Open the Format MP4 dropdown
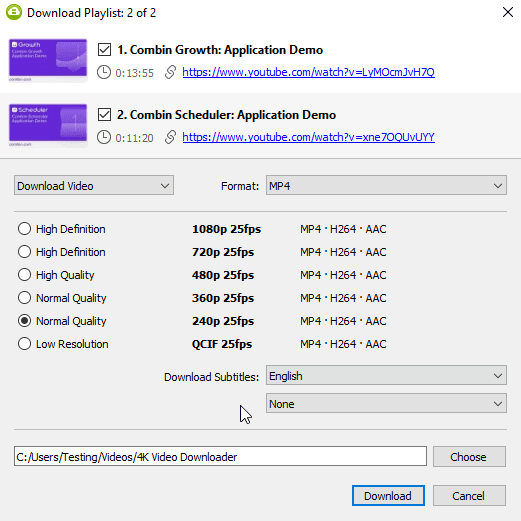This screenshot has width=521, height=521. pos(386,185)
